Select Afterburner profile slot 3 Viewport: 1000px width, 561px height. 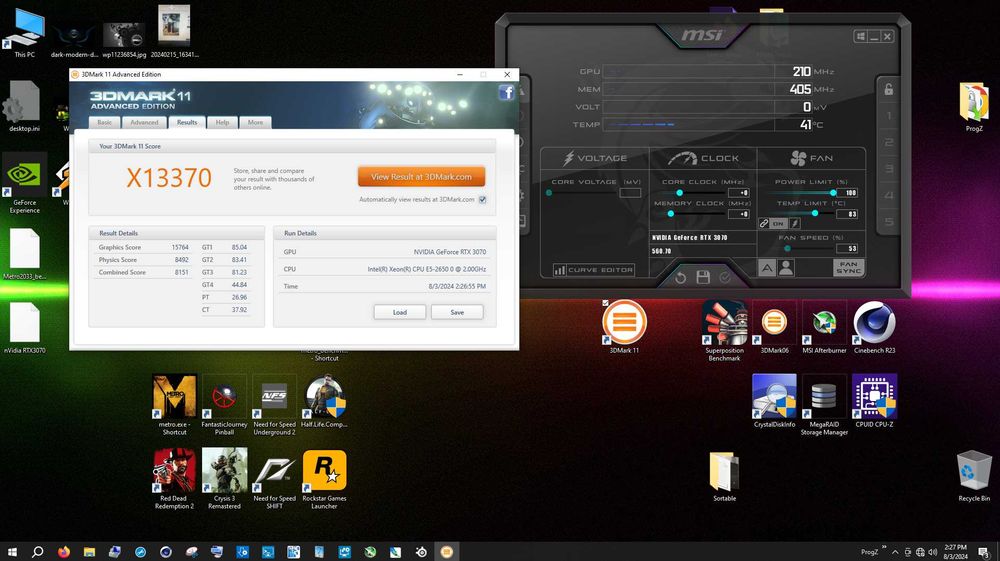pos(888,169)
